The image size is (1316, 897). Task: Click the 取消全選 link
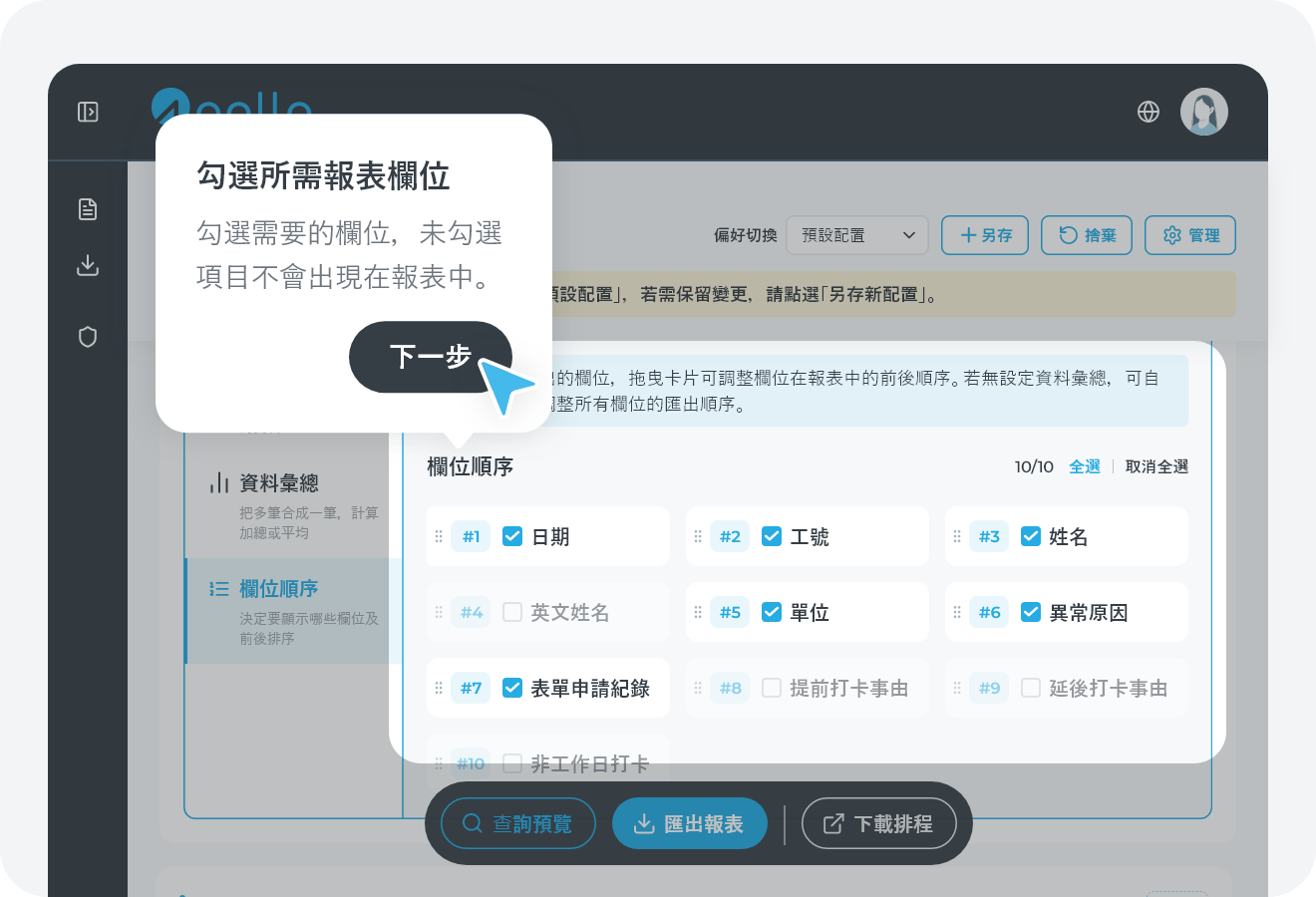[1156, 466]
